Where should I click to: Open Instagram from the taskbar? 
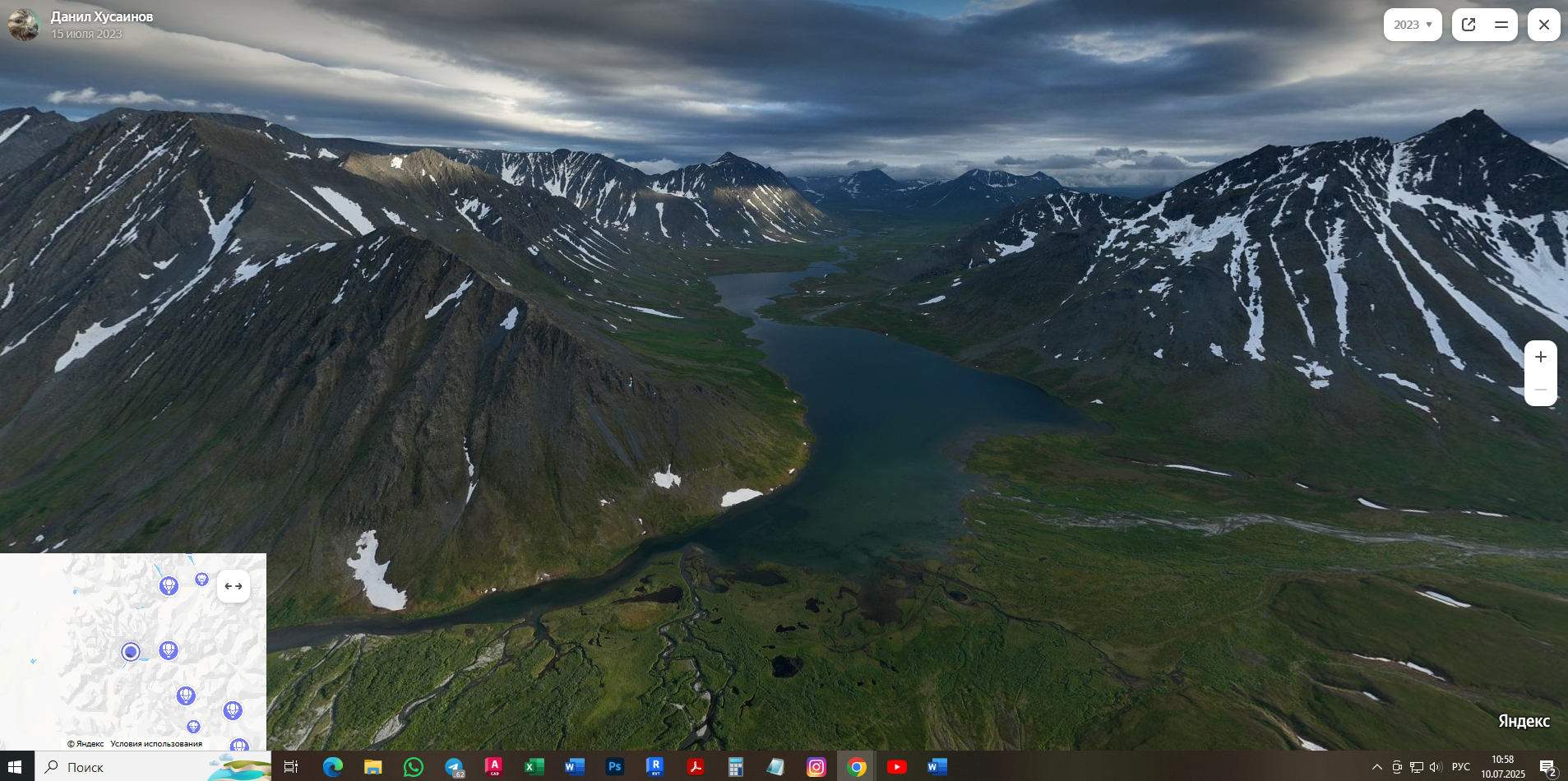tap(816, 767)
